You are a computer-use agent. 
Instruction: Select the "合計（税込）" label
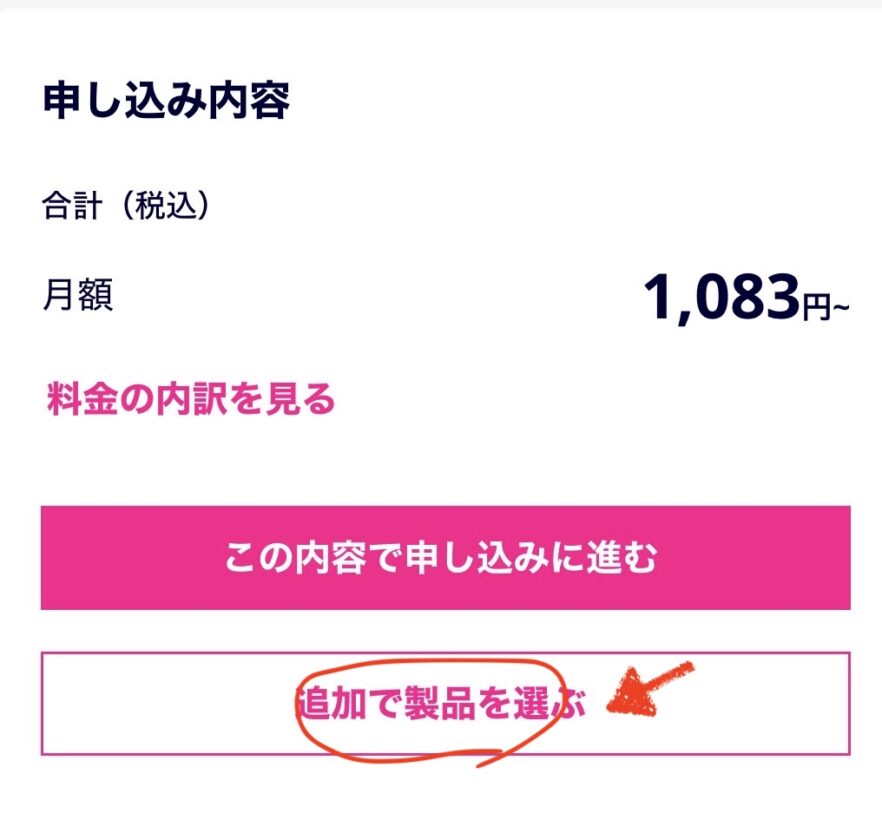[126, 205]
